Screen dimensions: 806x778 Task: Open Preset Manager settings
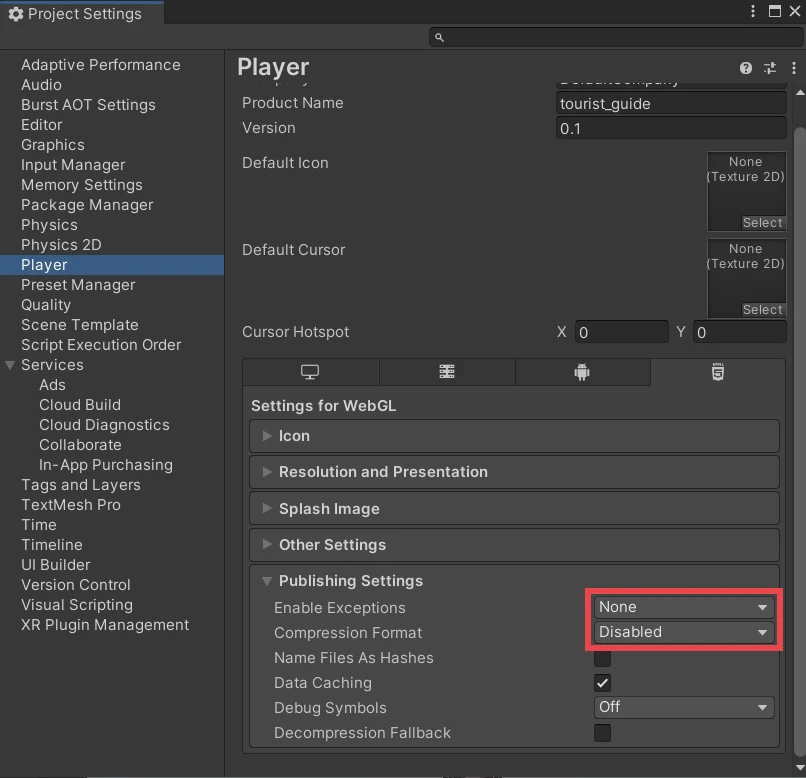point(78,285)
